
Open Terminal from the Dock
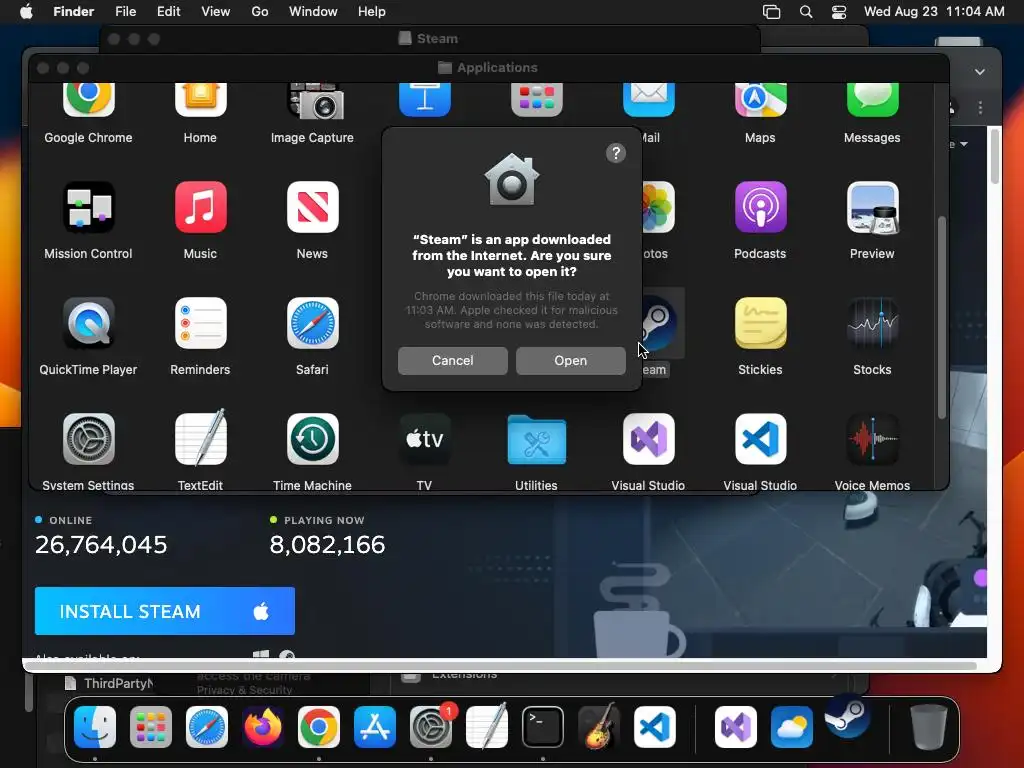pos(543,727)
